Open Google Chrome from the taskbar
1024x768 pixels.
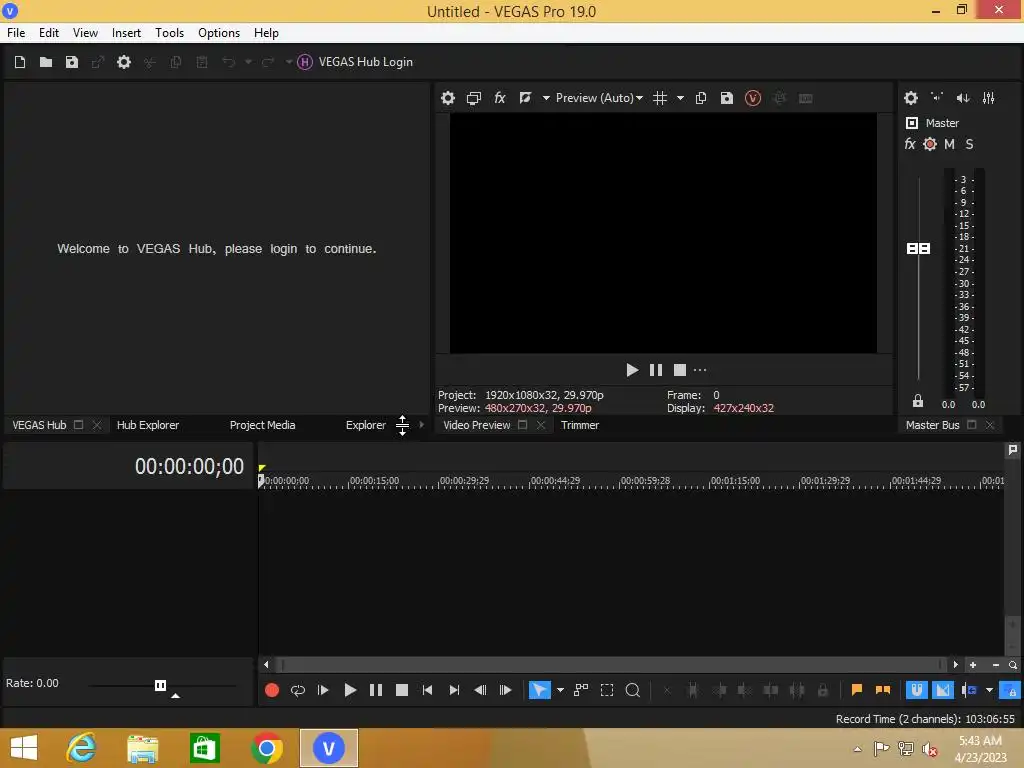266,748
